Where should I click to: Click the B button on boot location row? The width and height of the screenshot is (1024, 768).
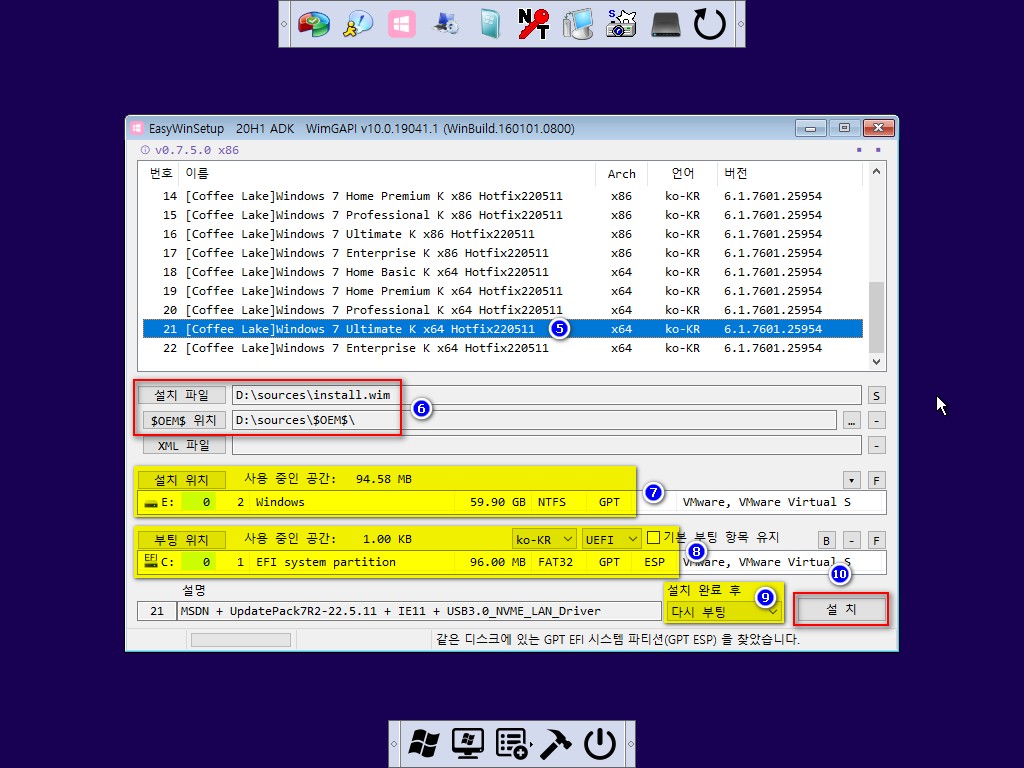tap(827, 540)
